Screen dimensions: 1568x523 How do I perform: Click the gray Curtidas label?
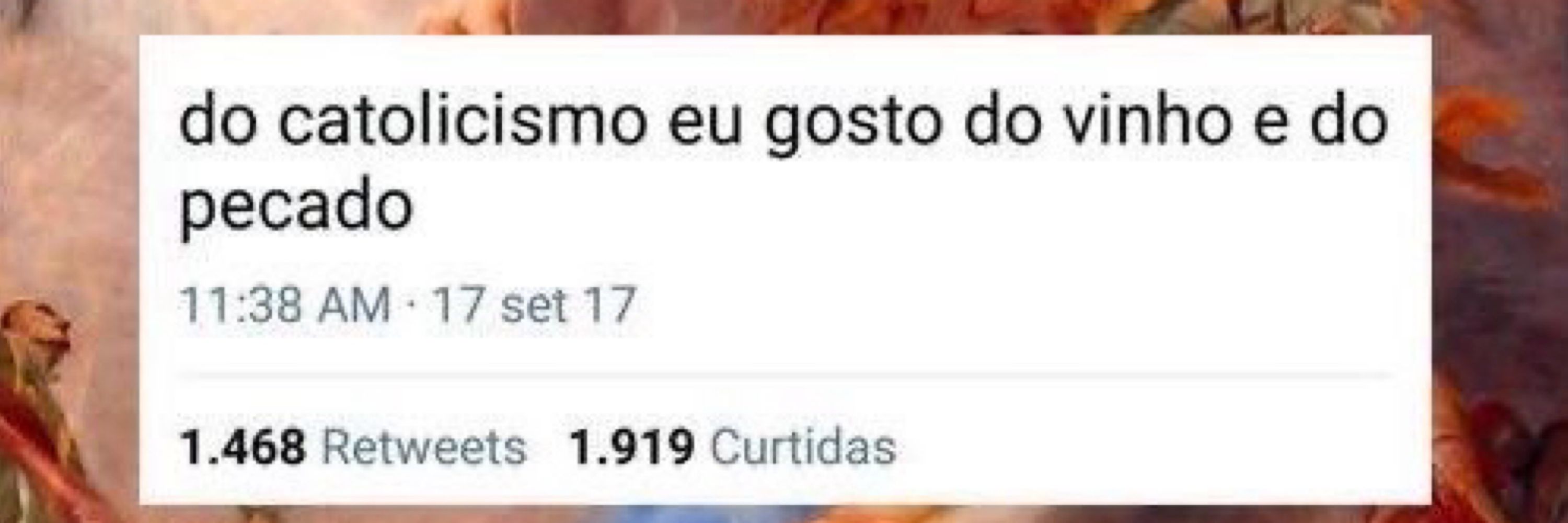[803, 448]
